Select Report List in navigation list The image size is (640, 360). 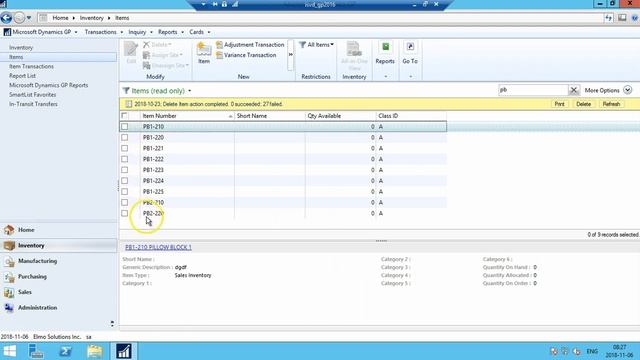point(22,76)
